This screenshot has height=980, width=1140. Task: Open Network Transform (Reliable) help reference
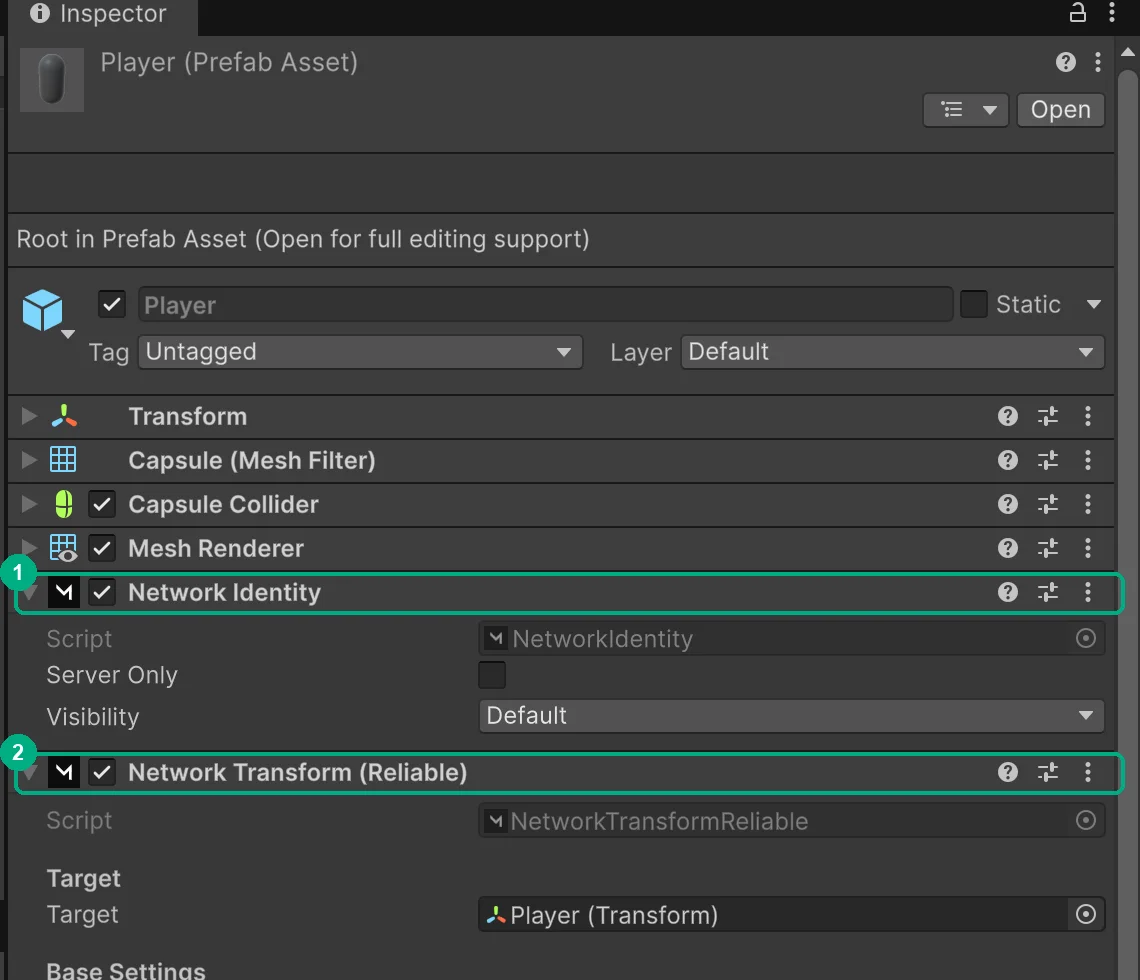(x=1008, y=772)
